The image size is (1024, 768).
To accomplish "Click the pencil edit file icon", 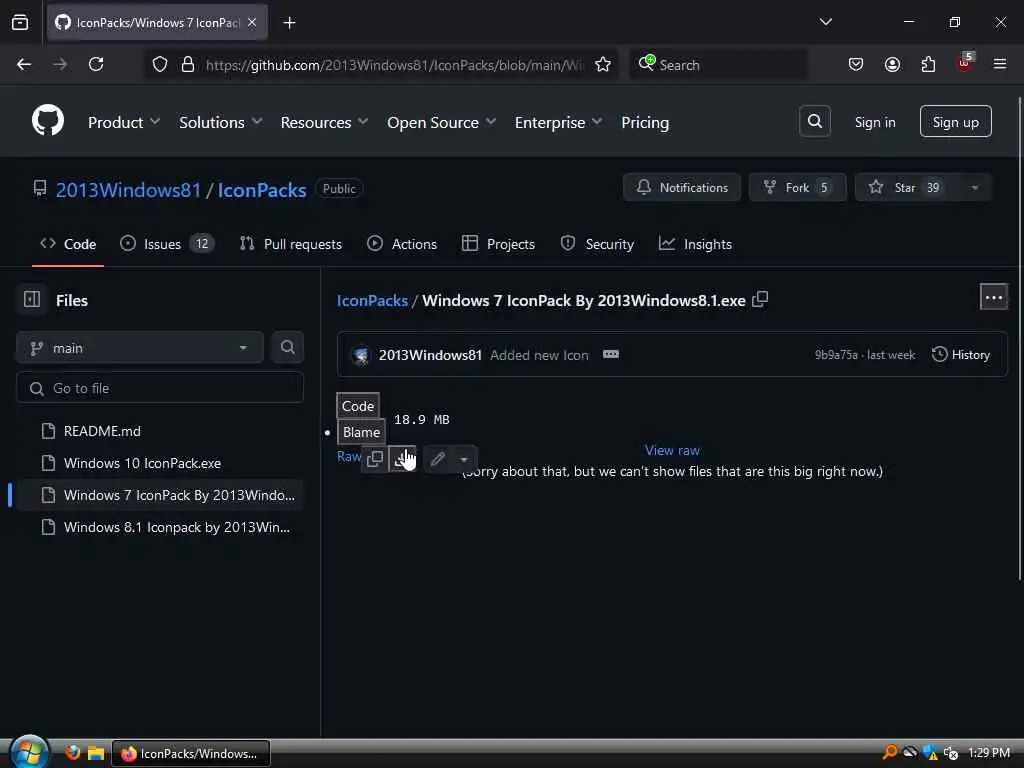I will tap(438, 459).
